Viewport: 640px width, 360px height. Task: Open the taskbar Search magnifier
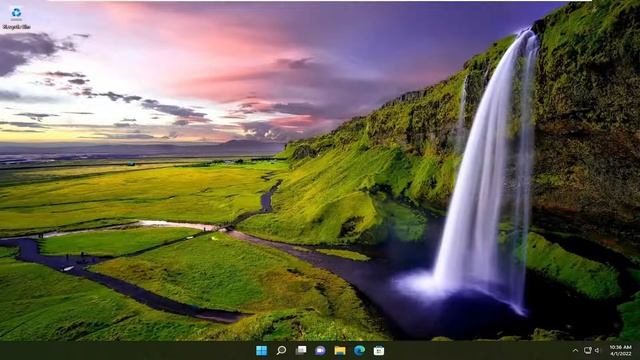(281, 350)
